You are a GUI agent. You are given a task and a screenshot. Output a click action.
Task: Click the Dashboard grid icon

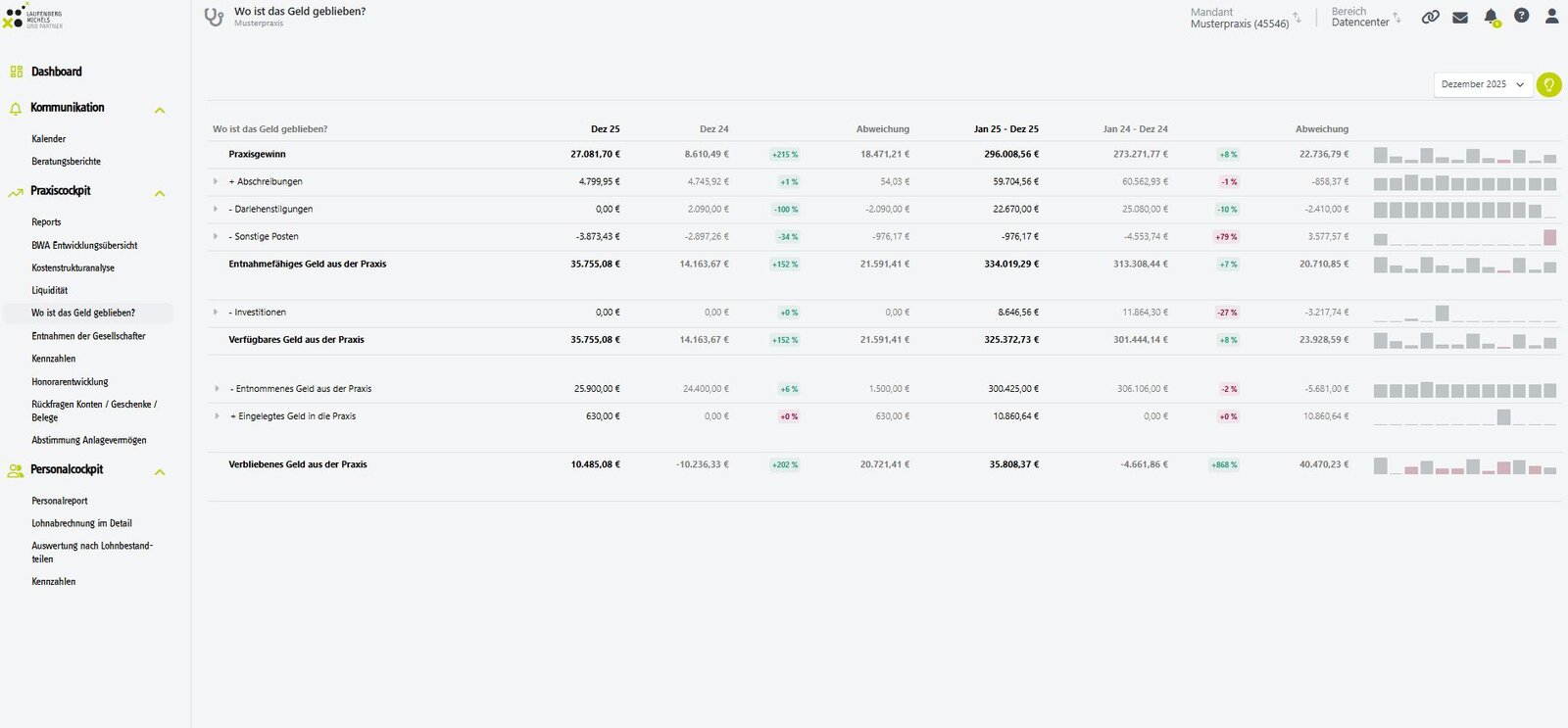[x=16, y=72]
